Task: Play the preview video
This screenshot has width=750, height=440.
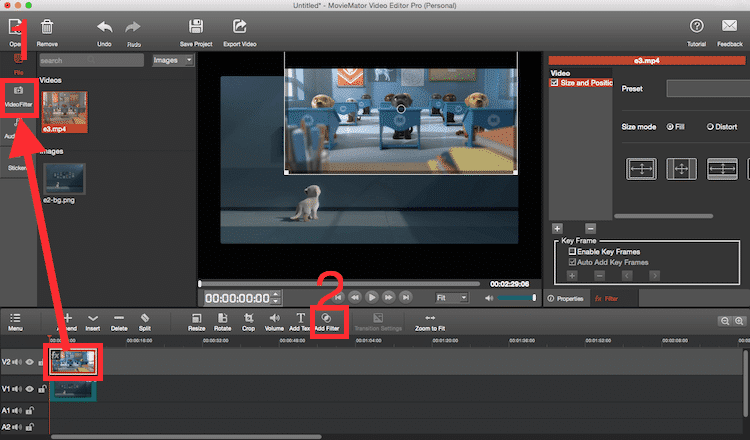Action: click(x=372, y=297)
